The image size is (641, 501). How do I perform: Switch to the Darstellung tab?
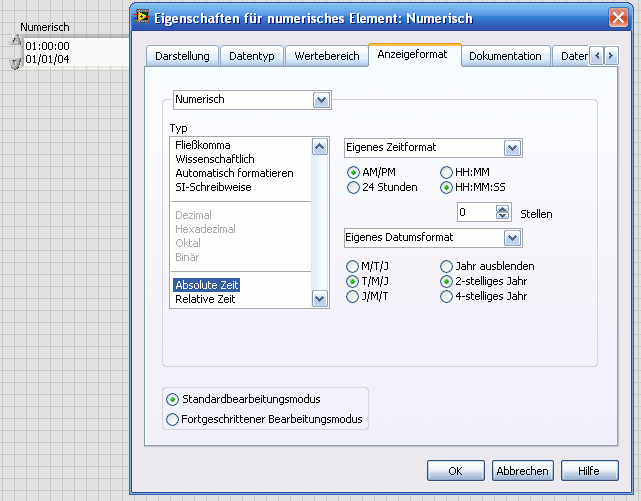[x=182, y=56]
